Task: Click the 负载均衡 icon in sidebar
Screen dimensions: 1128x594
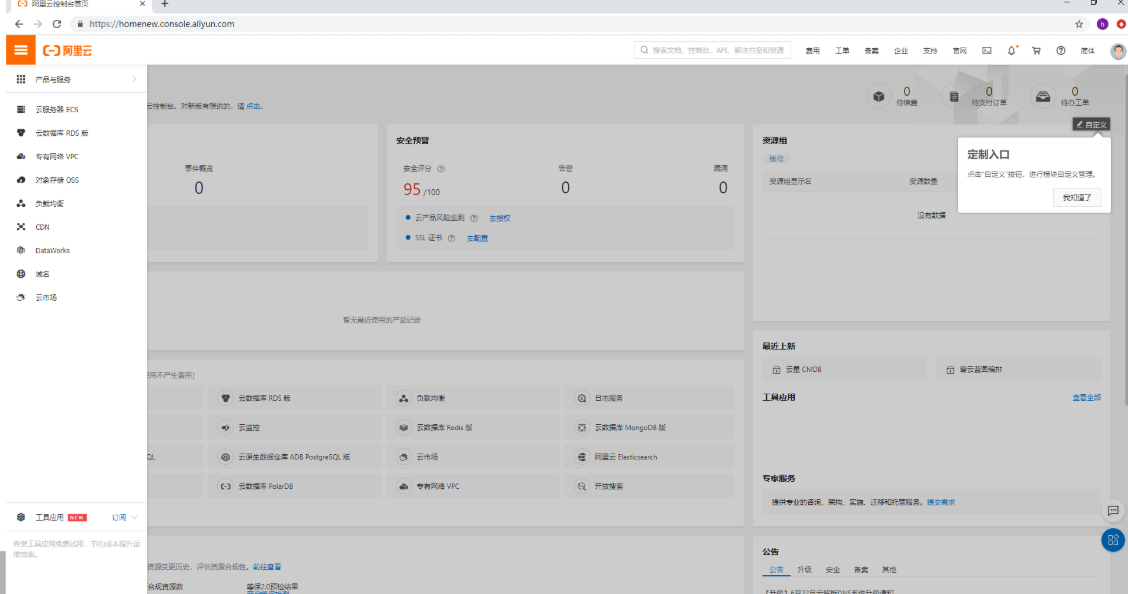Action: 21,204
